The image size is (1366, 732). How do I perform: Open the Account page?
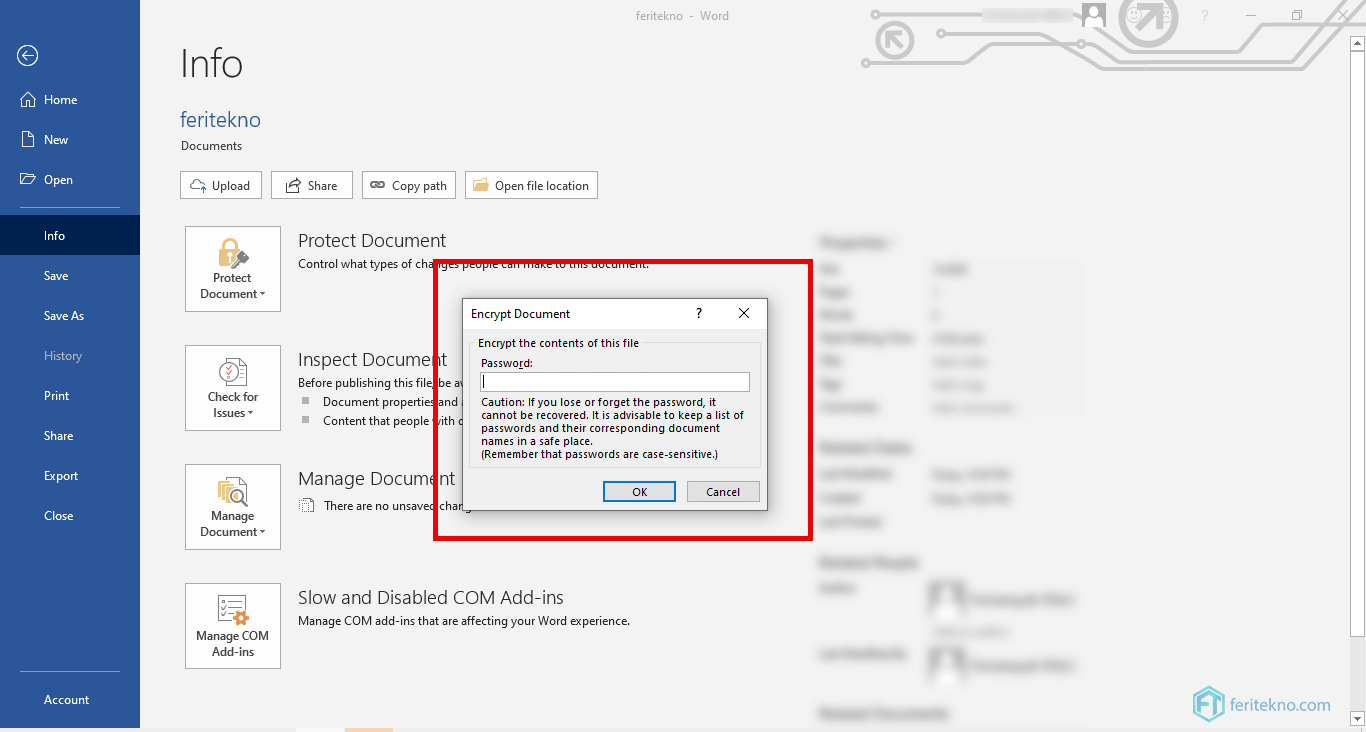click(70, 700)
